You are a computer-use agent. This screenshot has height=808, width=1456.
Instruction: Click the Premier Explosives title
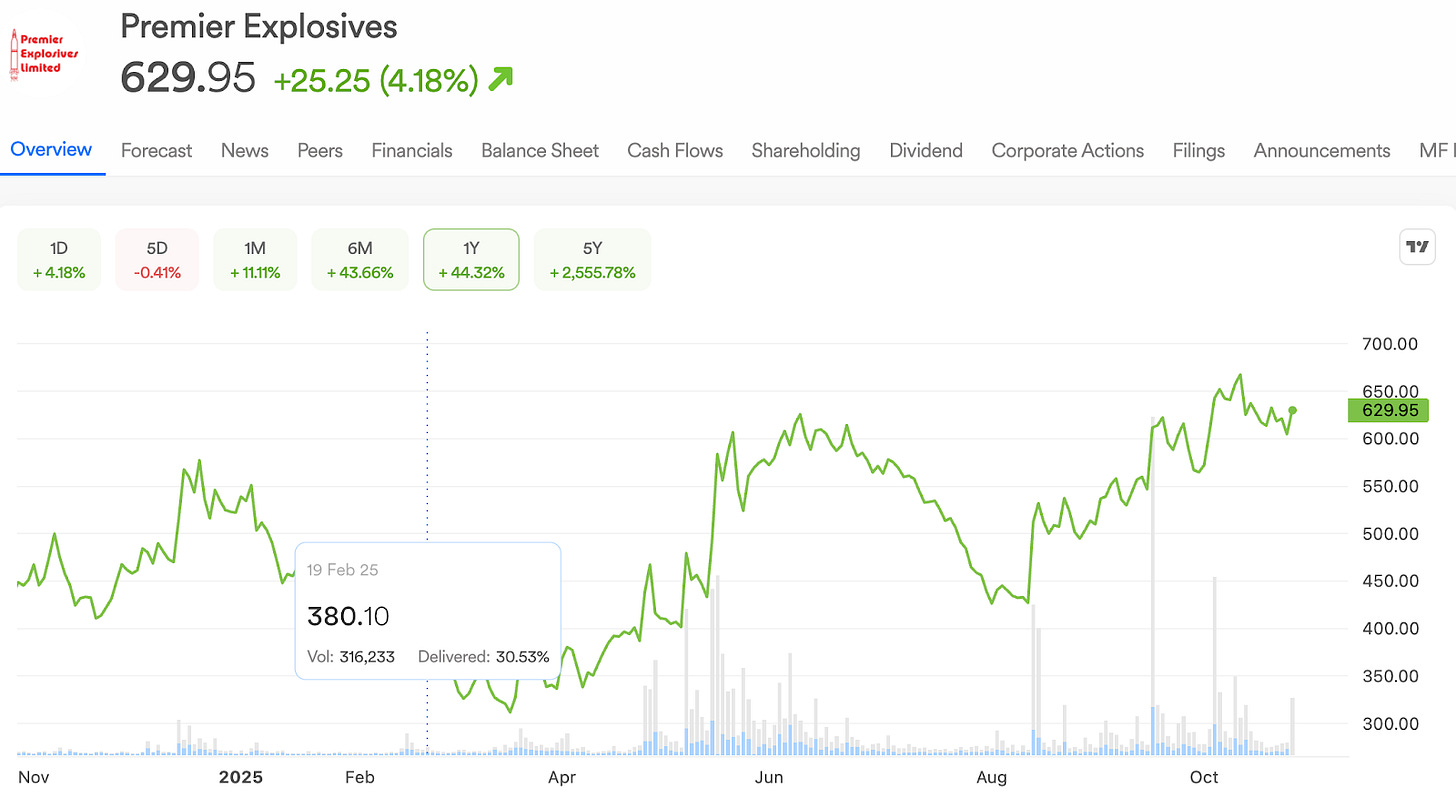(x=259, y=26)
